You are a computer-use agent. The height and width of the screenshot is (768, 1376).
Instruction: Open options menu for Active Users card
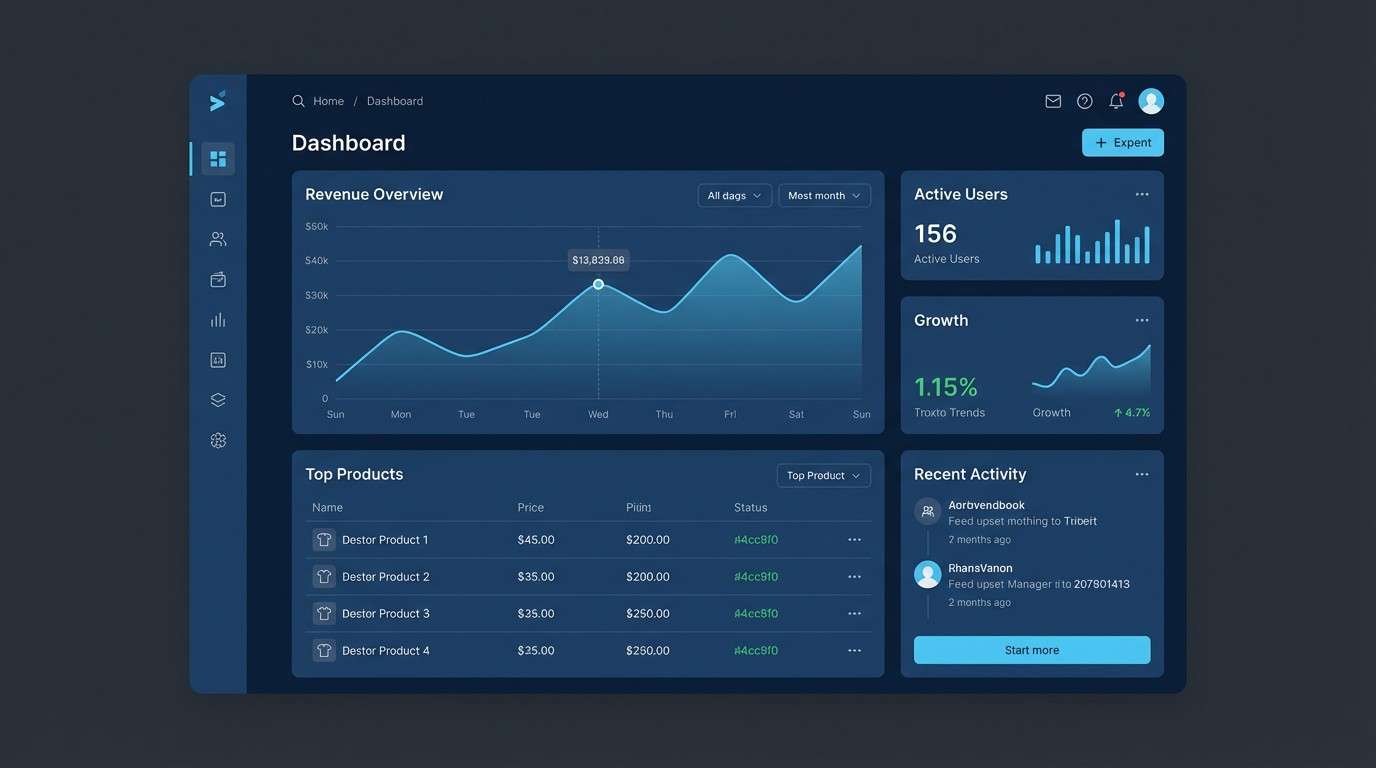pyautogui.click(x=1141, y=193)
